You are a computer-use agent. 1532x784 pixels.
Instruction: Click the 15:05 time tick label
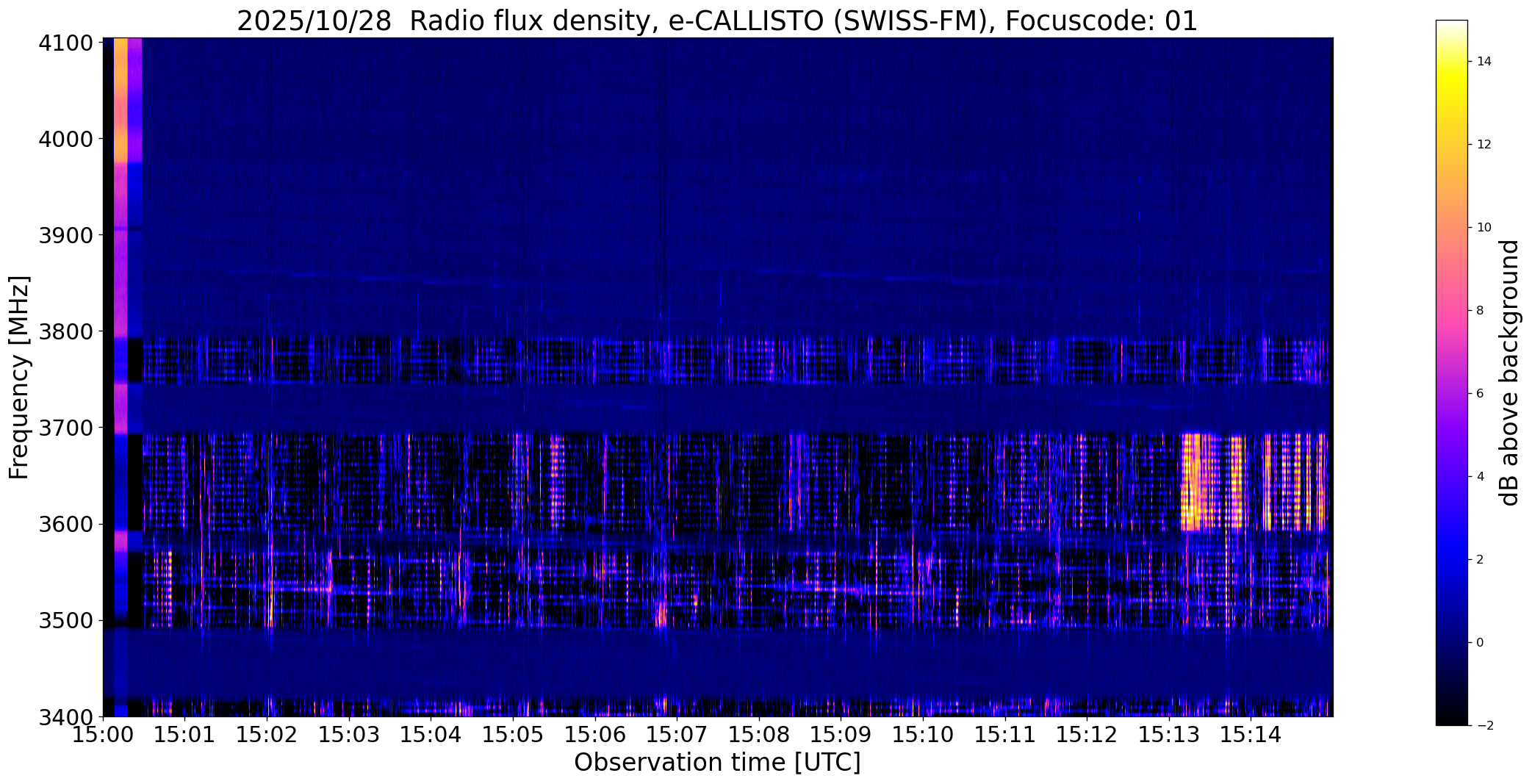pos(514,734)
